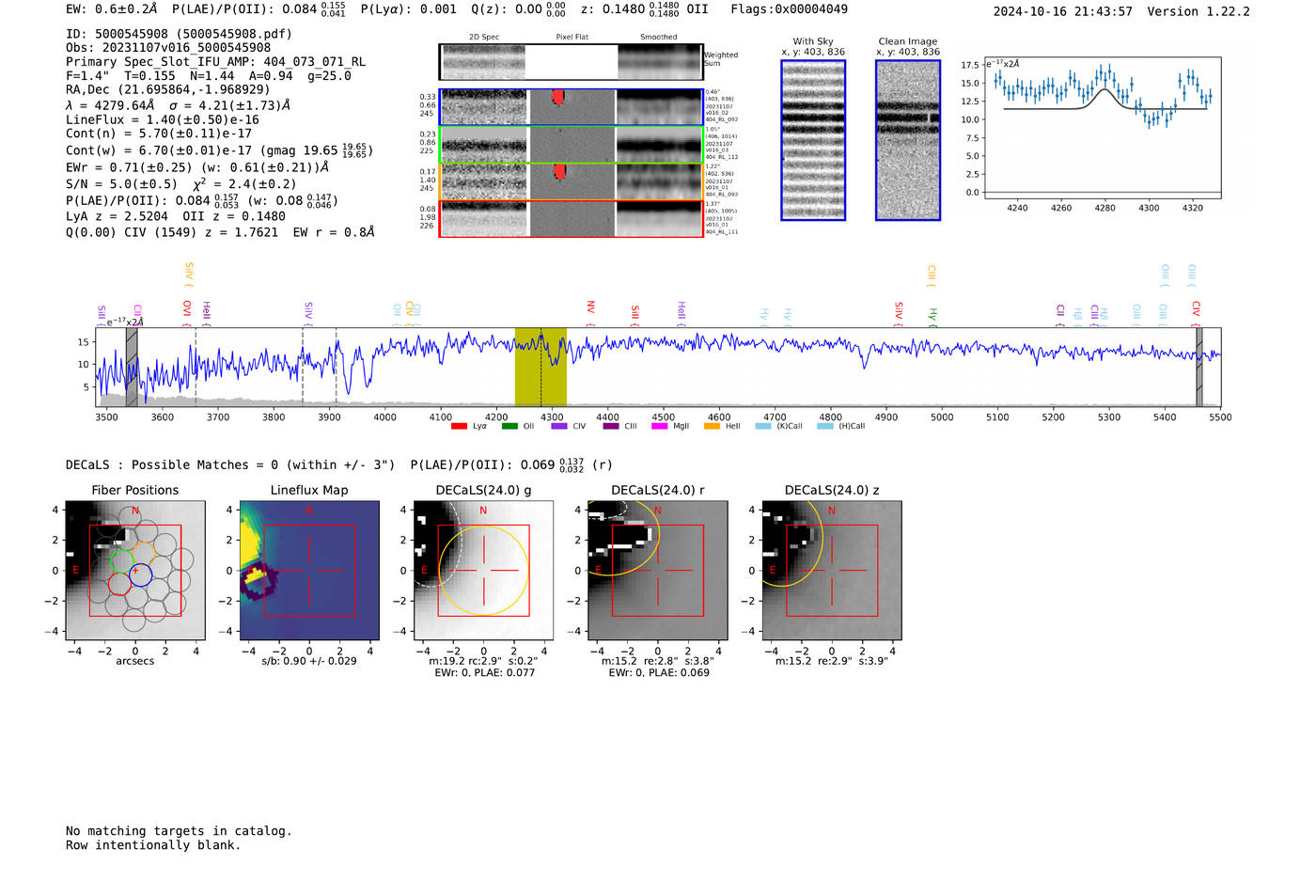Viewport: 1316px width, 896px height.
Task: Click the S/N = 5.0 value line
Action: [x=180, y=184]
